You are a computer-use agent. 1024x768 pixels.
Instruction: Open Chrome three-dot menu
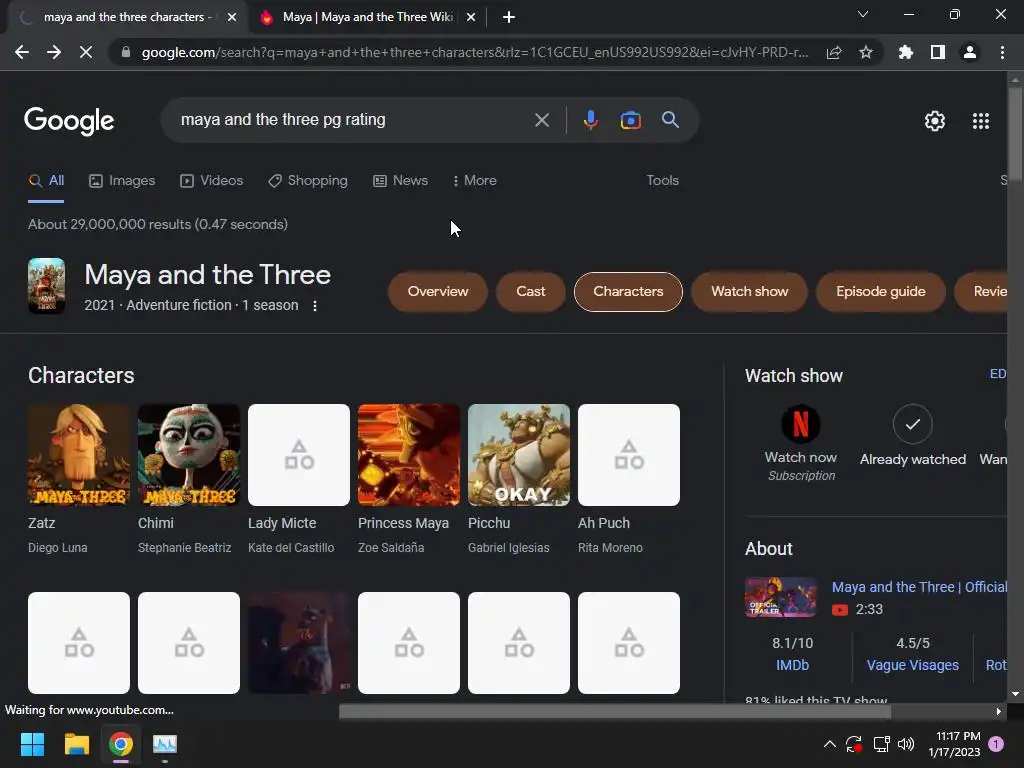tap(1002, 52)
